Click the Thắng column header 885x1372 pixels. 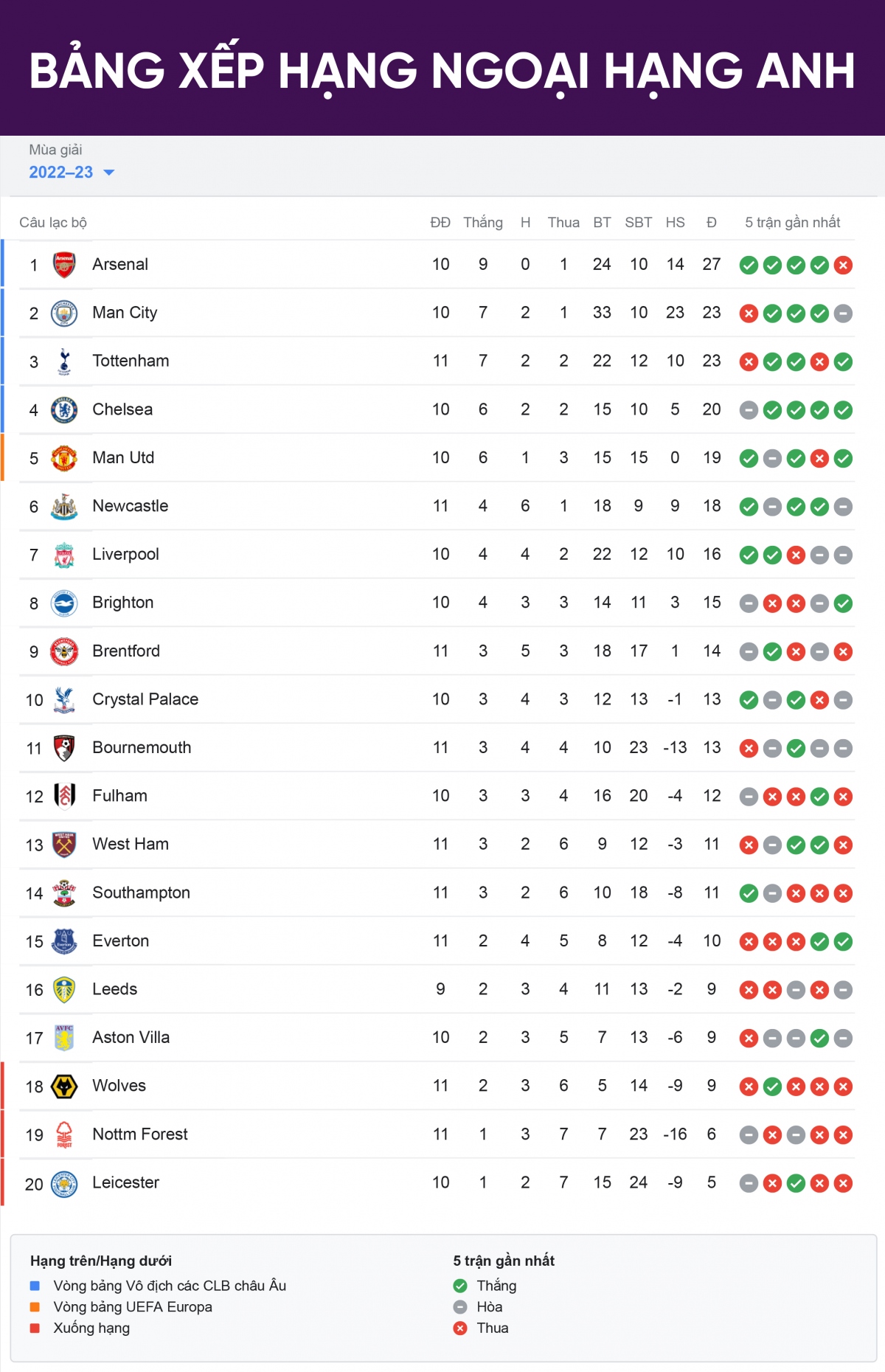483,223
